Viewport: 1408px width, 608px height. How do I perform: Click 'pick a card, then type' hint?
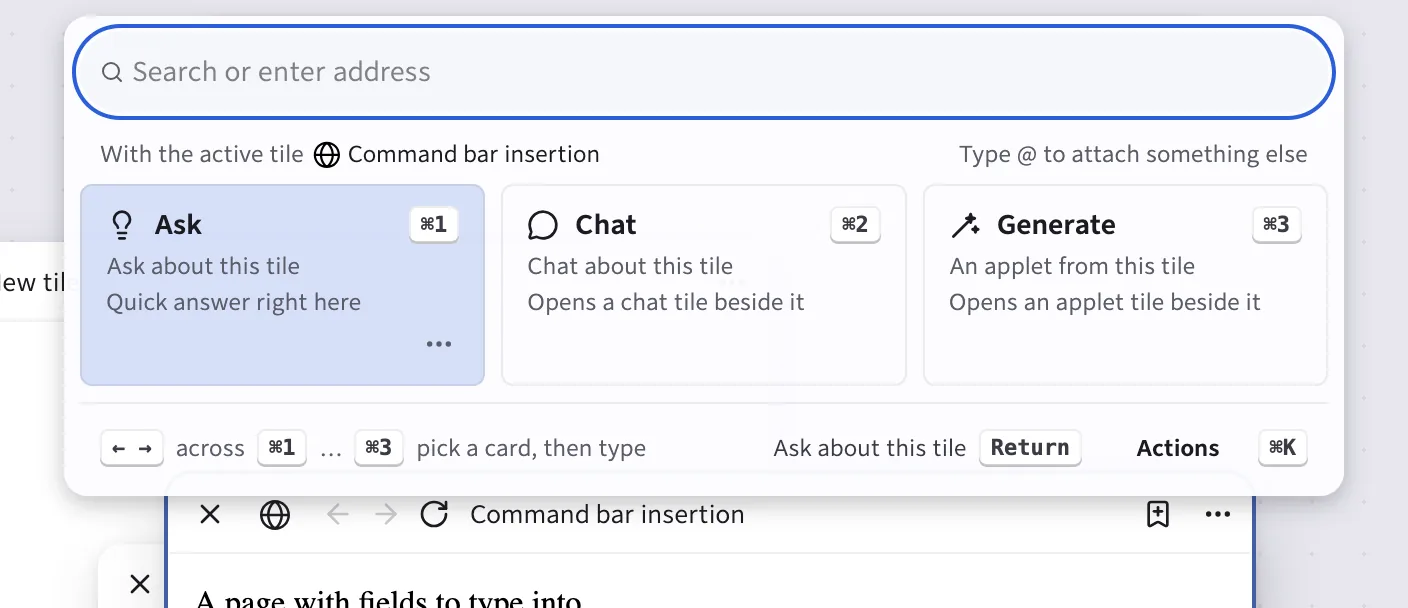(x=531, y=448)
